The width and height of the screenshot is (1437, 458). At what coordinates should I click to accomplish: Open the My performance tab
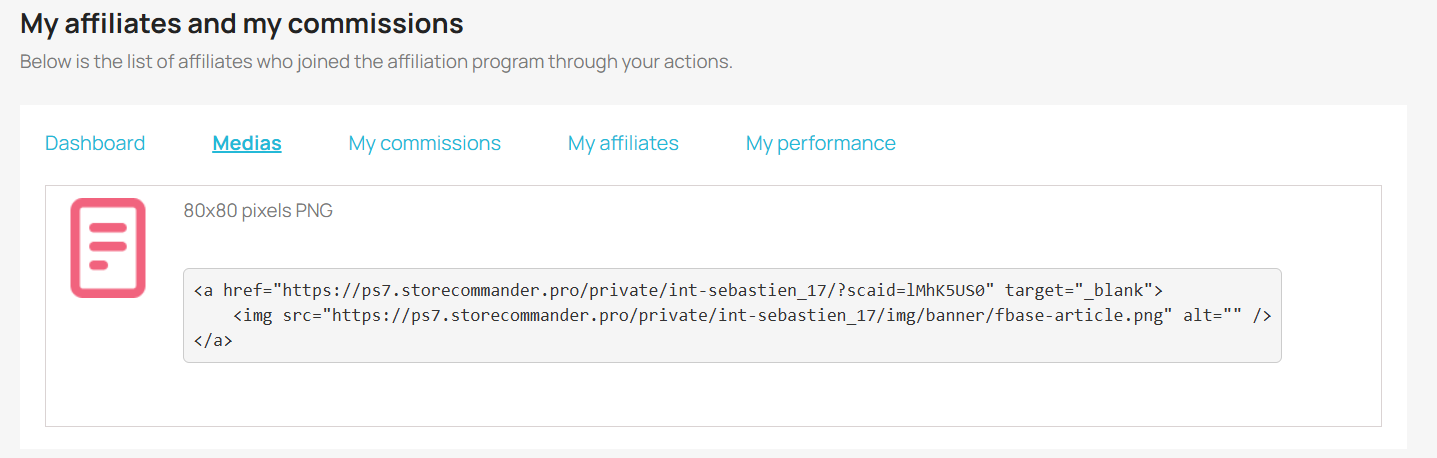pos(821,143)
